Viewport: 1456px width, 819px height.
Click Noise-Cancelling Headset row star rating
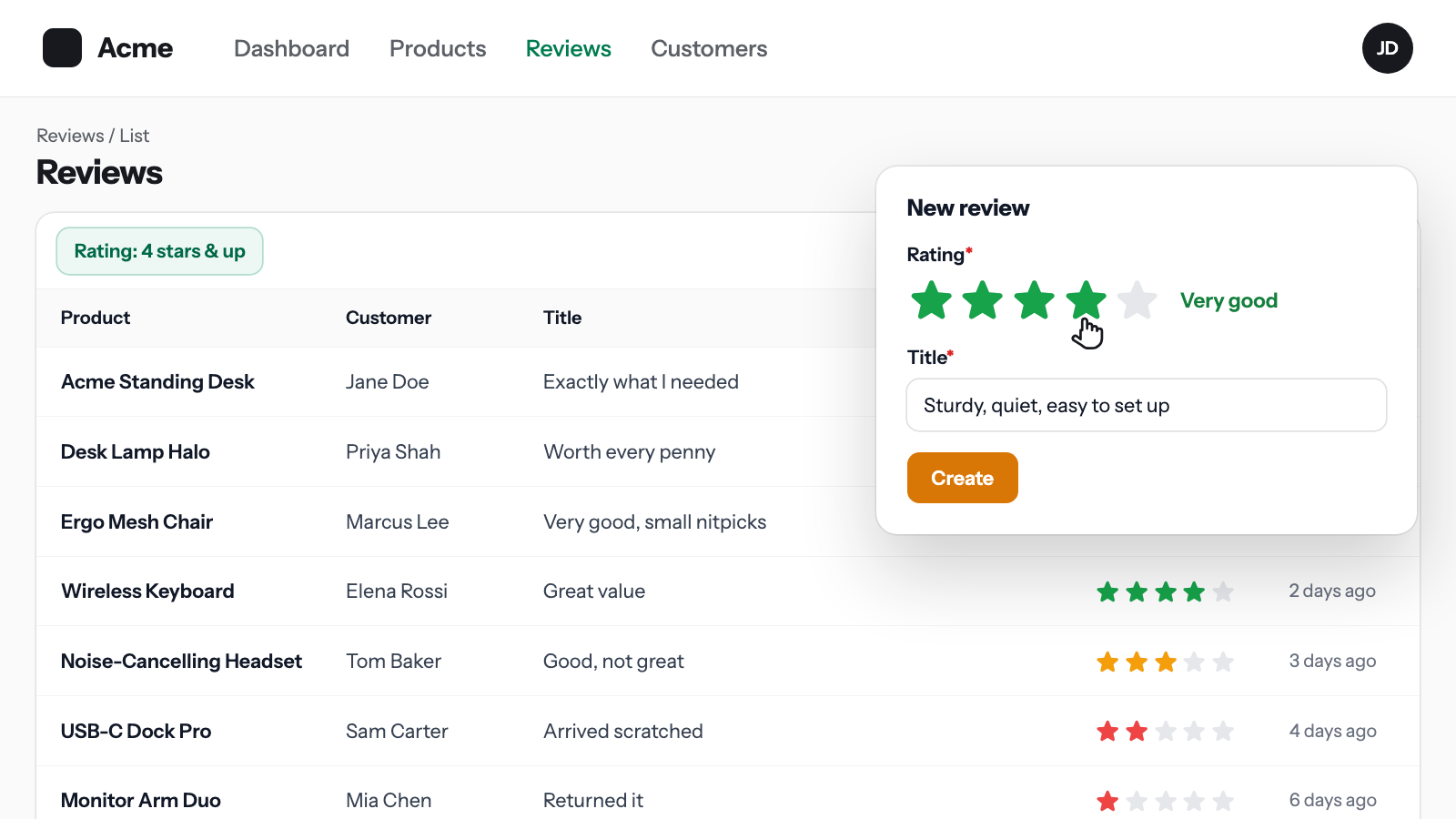(1165, 662)
